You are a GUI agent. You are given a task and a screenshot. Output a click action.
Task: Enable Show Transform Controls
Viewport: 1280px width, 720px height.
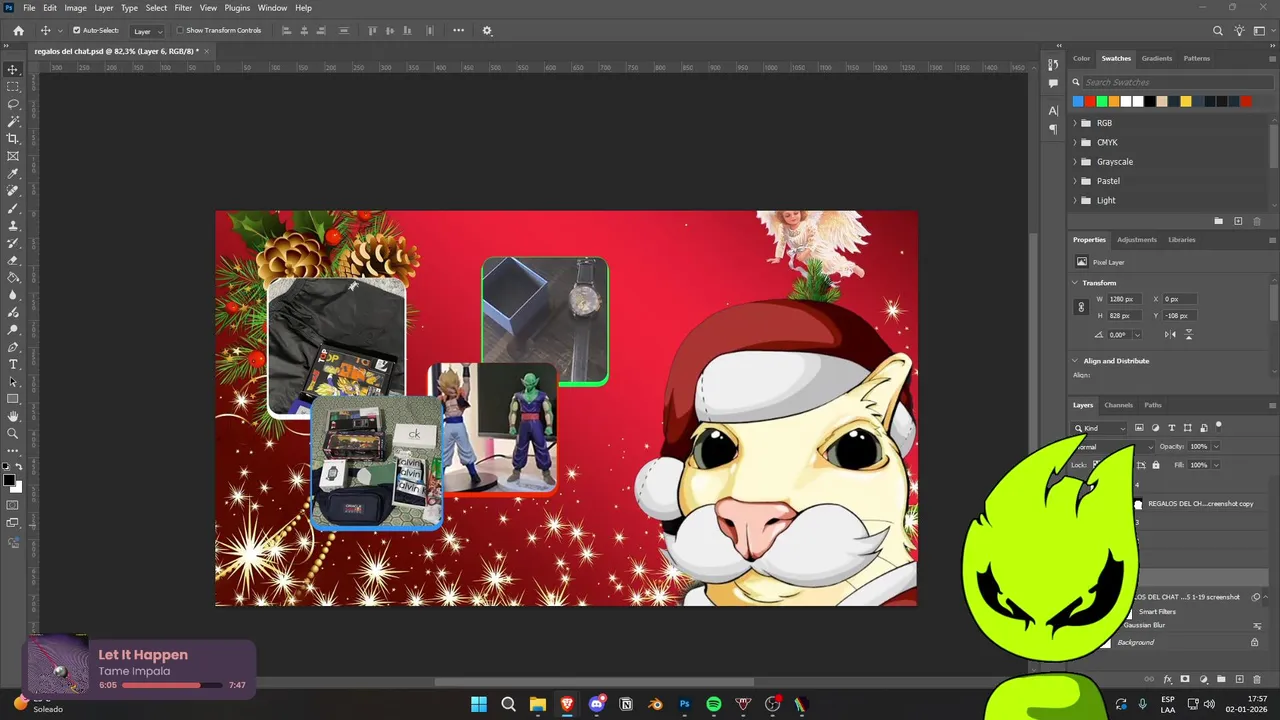(x=180, y=31)
